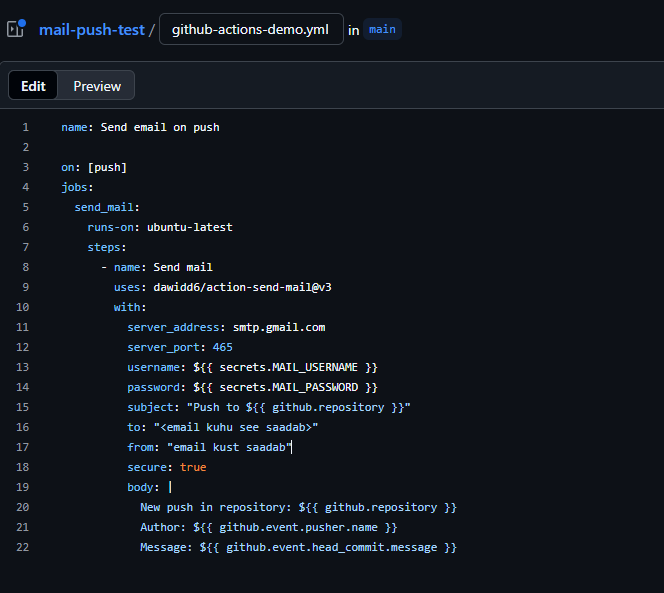This screenshot has width=664, height=593.
Task: Click the subject 'Push to' line
Action: pyautogui.click(x=268, y=407)
